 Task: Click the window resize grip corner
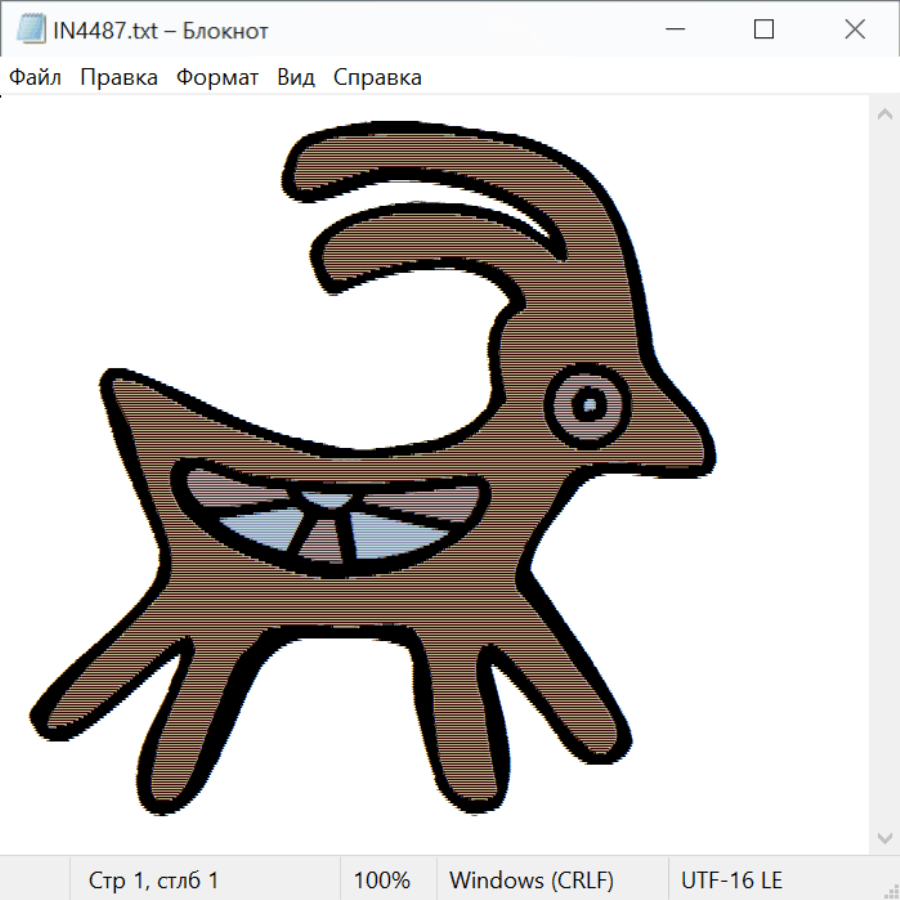tap(891, 891)
